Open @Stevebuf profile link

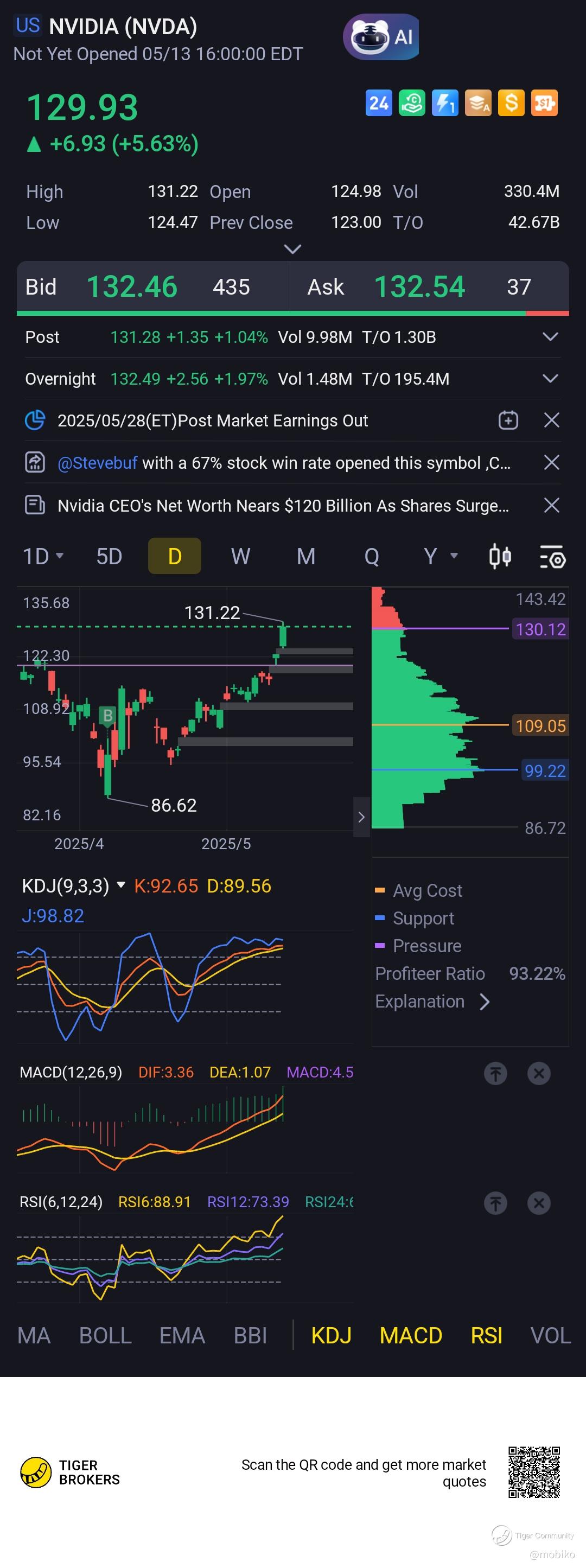coord(97,463)
